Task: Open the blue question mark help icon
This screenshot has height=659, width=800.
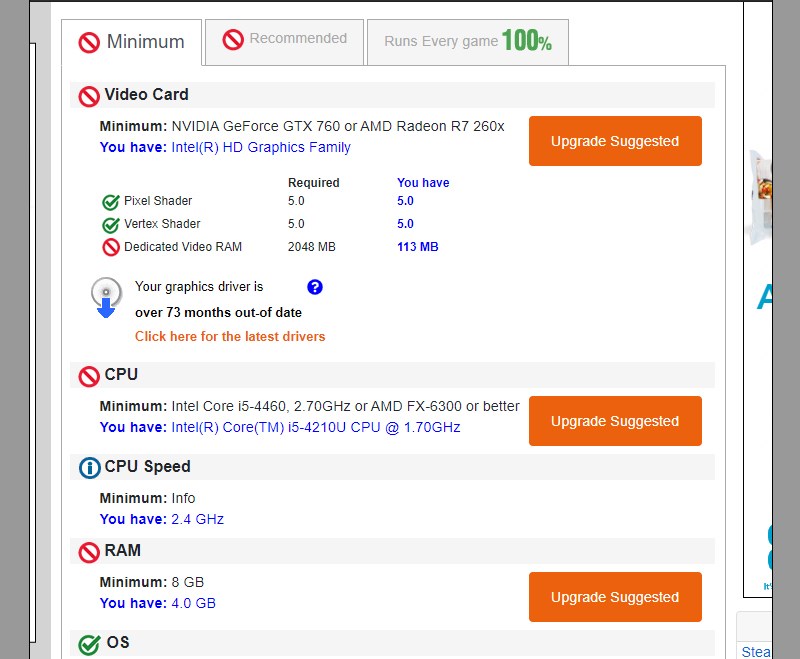Action: point(314,289)
